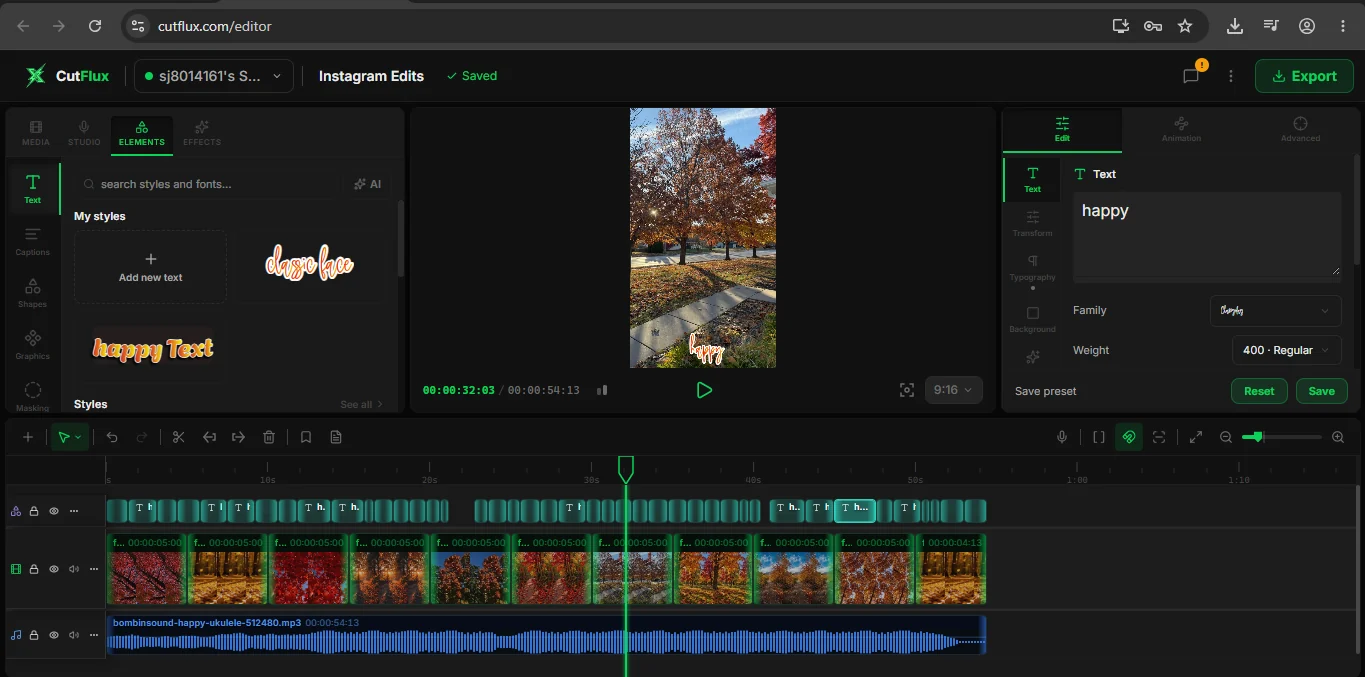
Task: Click the scan frame icon beside the magnet
Action: click(1159, 437)
